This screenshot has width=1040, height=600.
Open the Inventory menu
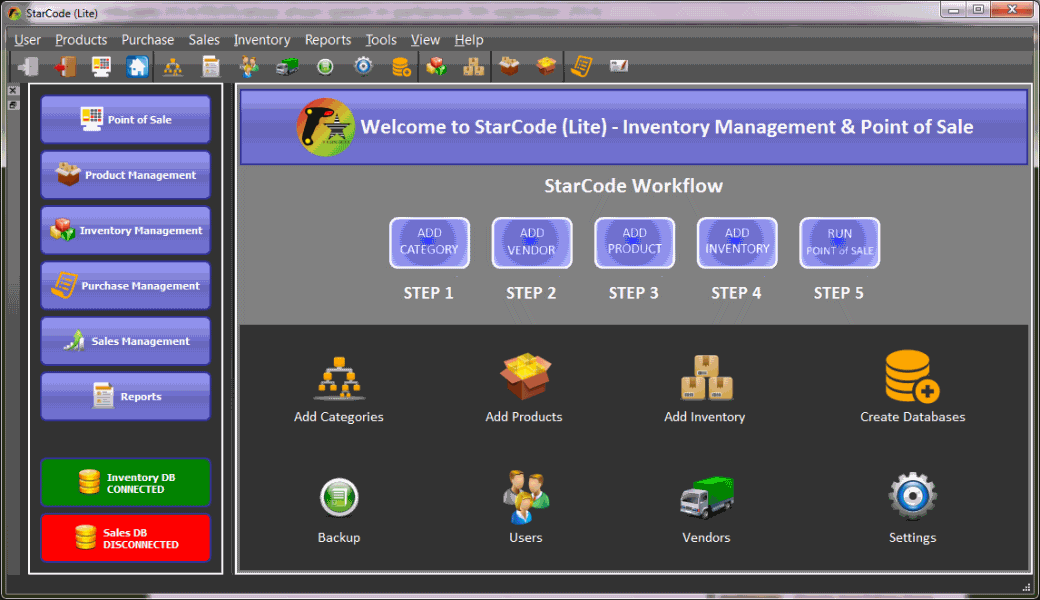tap(261, 40)
